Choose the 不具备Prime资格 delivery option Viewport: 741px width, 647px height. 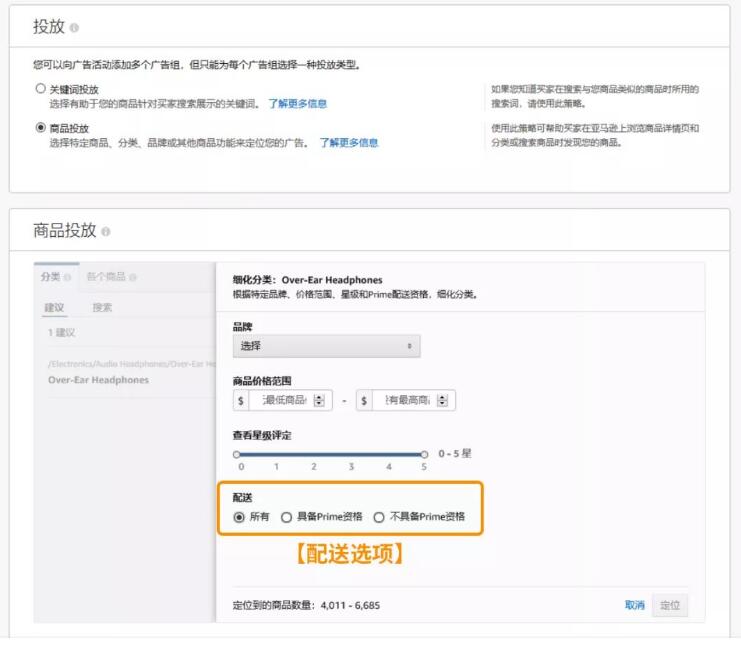[379, 517]
